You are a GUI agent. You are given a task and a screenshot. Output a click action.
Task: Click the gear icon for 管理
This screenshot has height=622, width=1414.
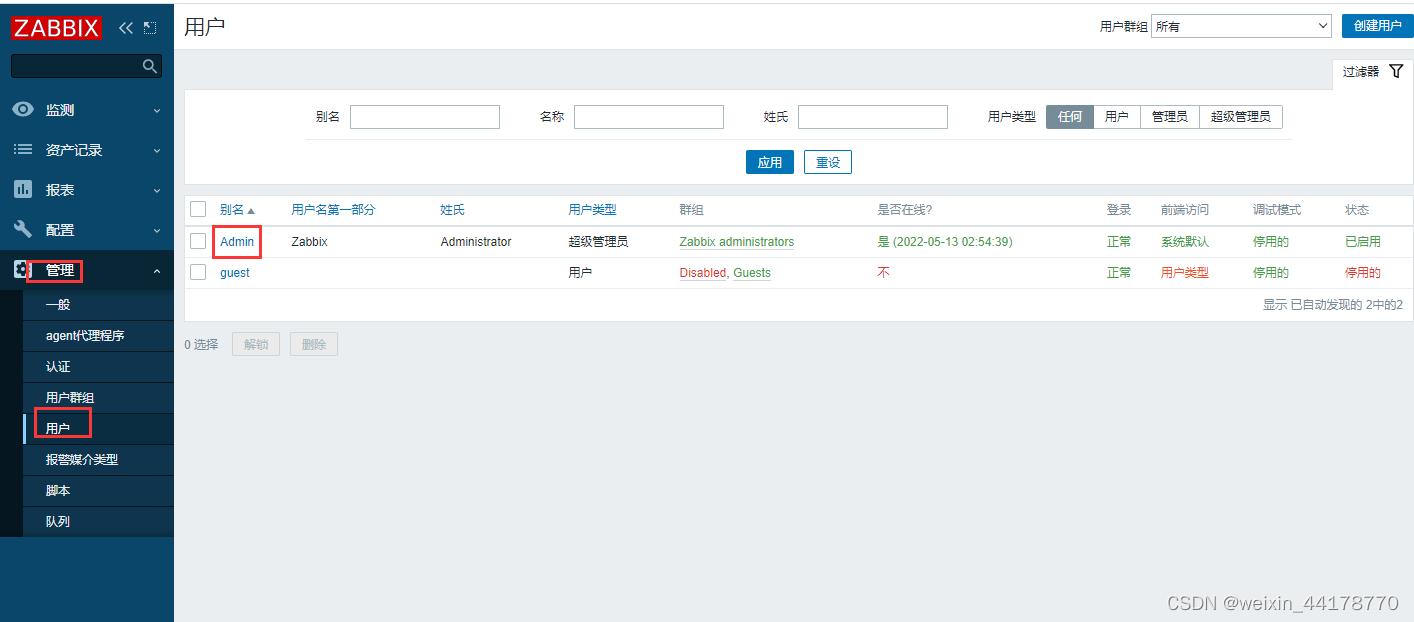20,270
